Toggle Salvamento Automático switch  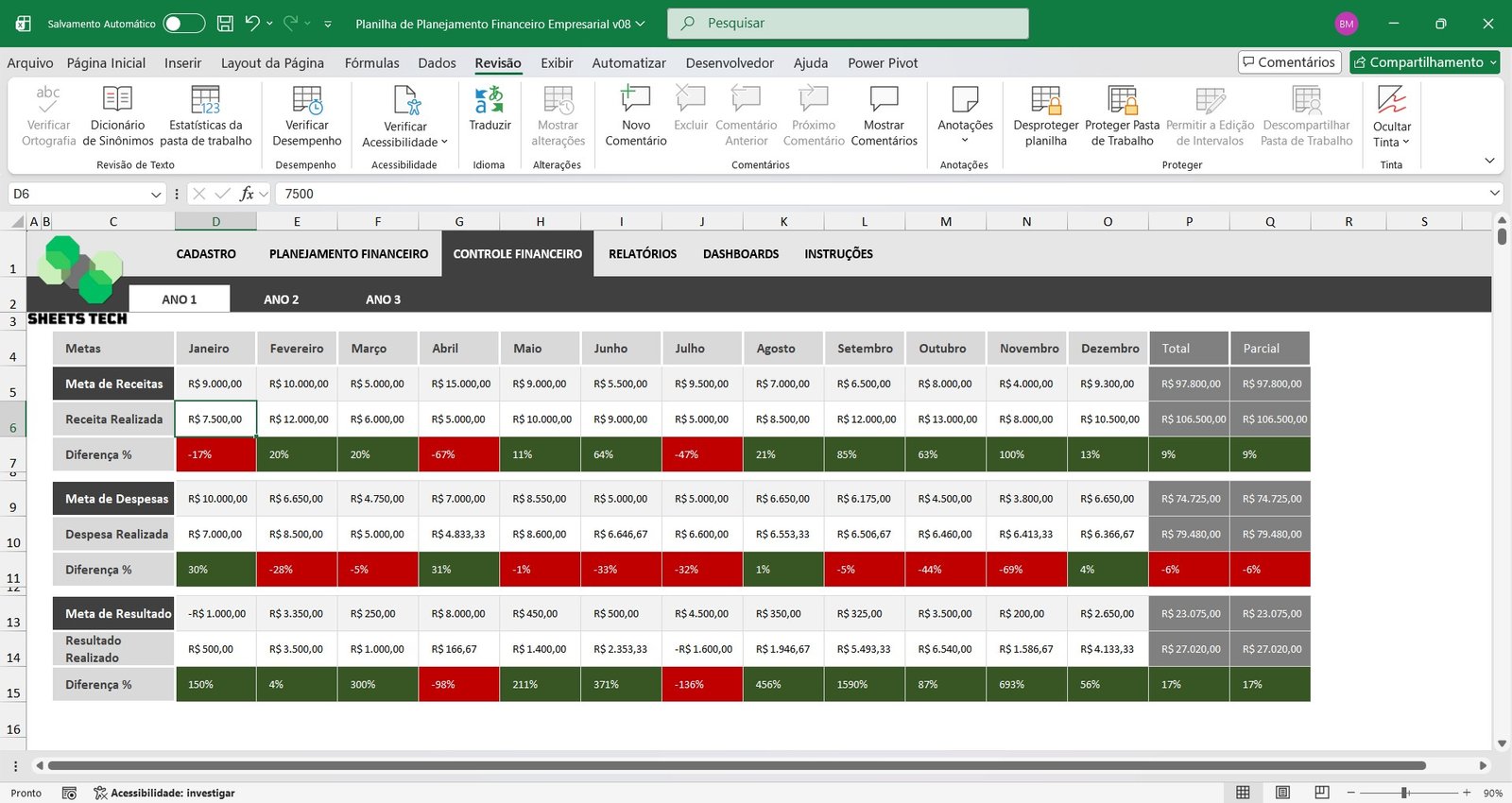[x=183, y=24]
